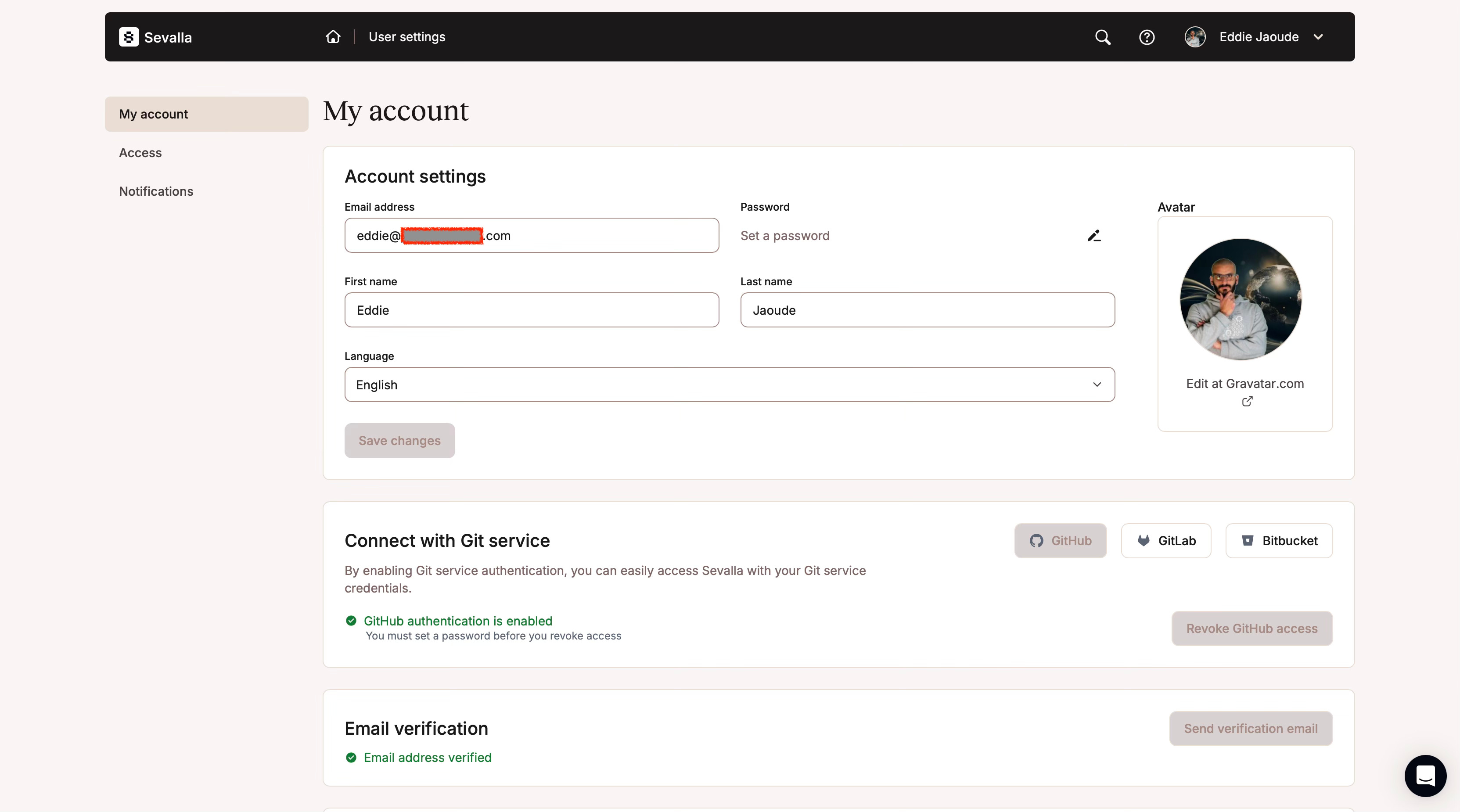The height and width of the screenshot is (812, 1460).
Task: Click the GitHub authentication enabled check icon
Action: point(351,621)
